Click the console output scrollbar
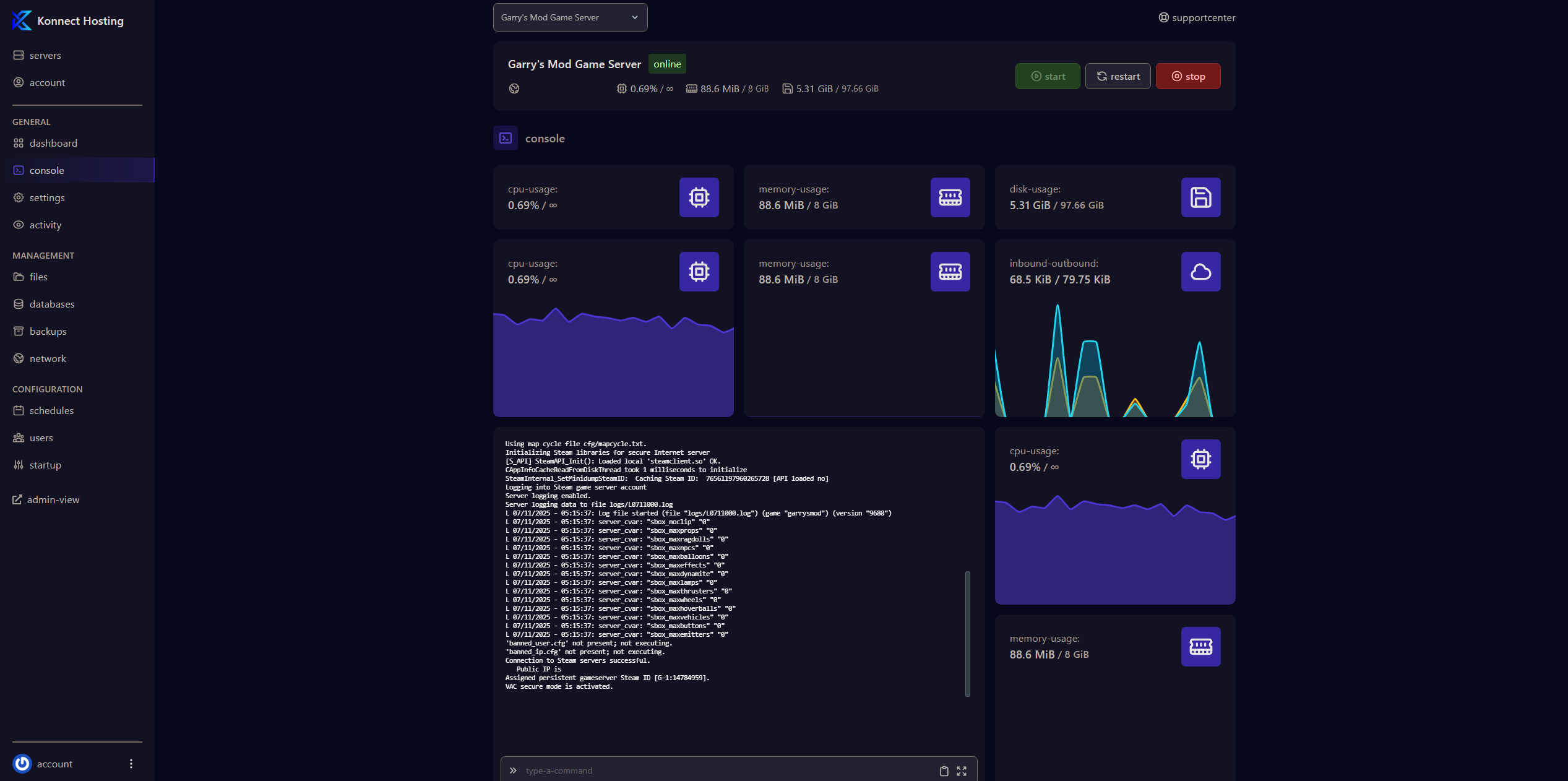 pyautogui.click(x=968, y=634)
